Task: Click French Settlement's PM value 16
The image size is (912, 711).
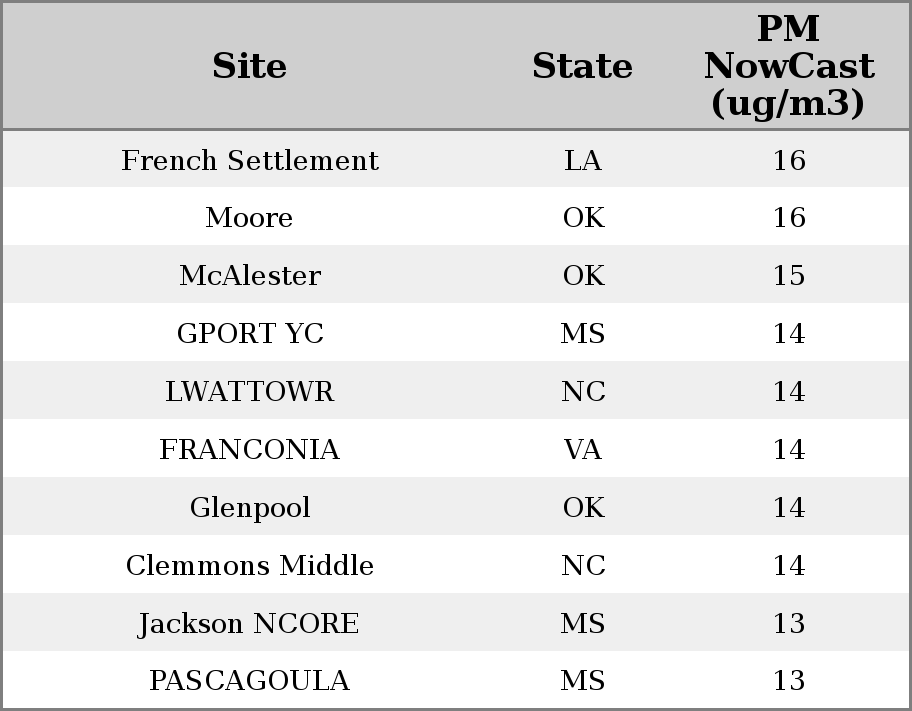Action: coord(789,160)
